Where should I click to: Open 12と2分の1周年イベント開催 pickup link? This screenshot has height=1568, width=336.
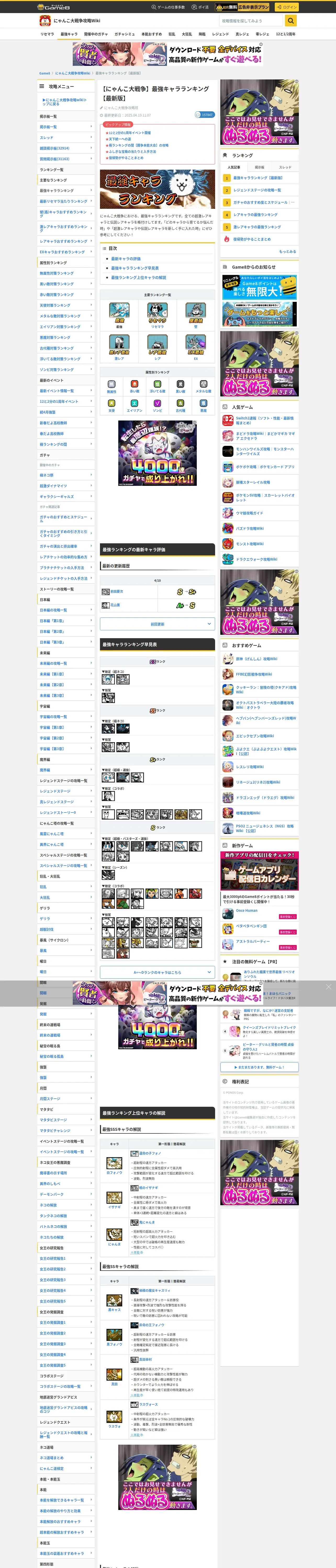130,133
